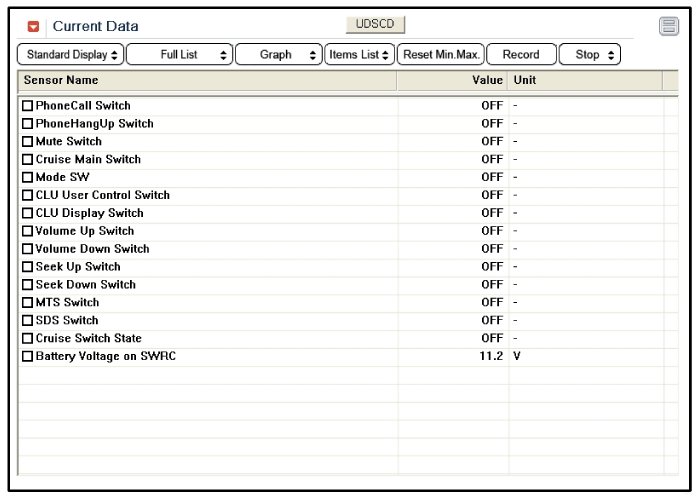The height and width of the screenshot is (500, 700).
Task: Toggle the Mute Switch checkbox
Action: click(28, 142)
